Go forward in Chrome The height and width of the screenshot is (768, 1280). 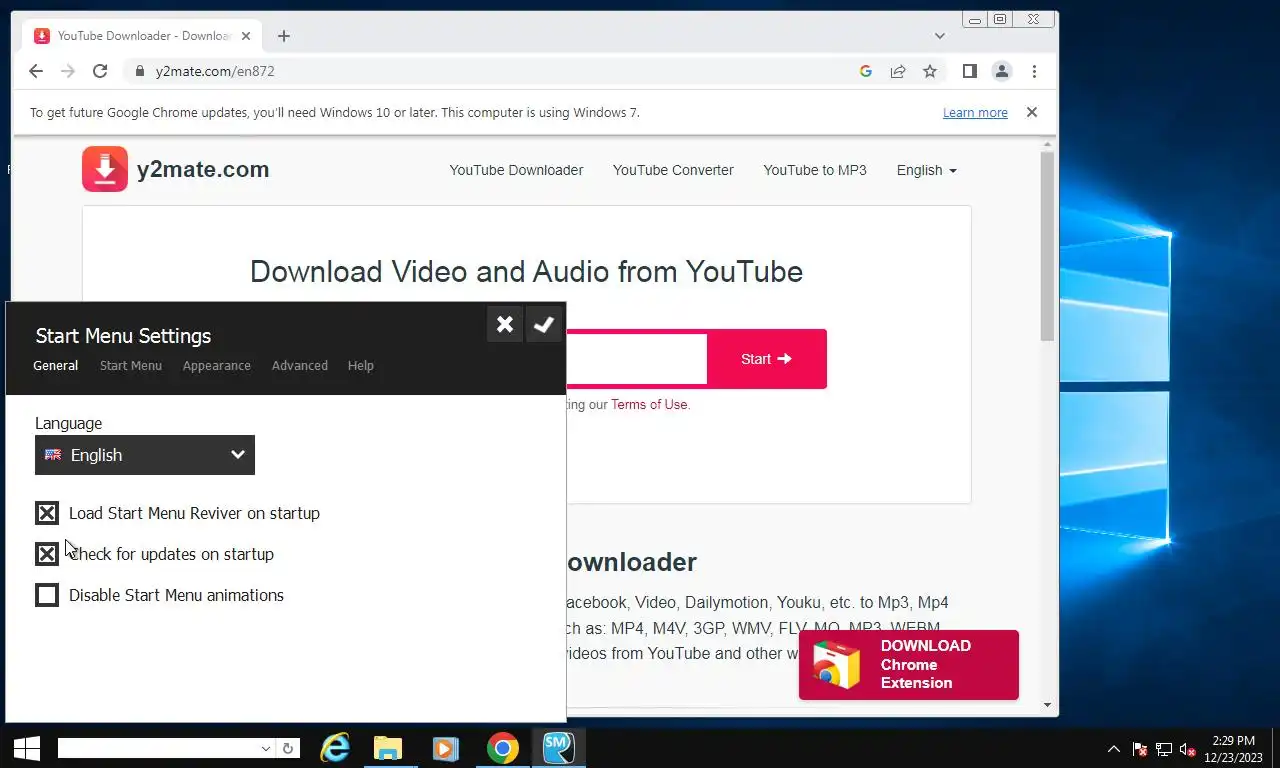pos(68,71)
